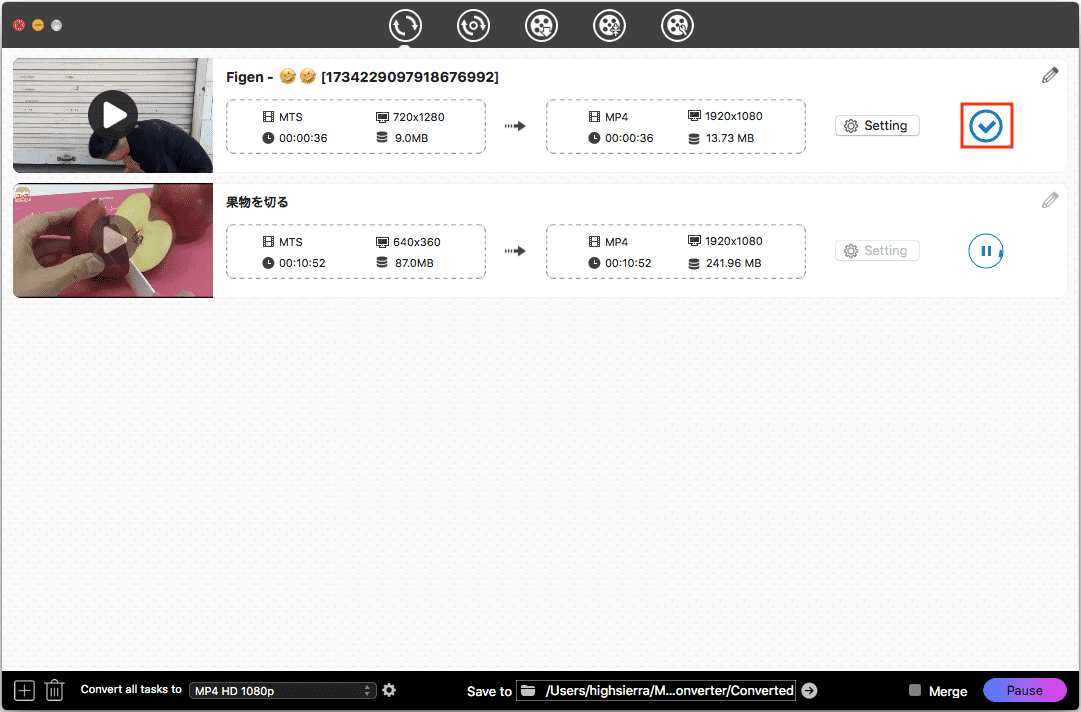Select the Figen video title text

[x=362, y=77]
